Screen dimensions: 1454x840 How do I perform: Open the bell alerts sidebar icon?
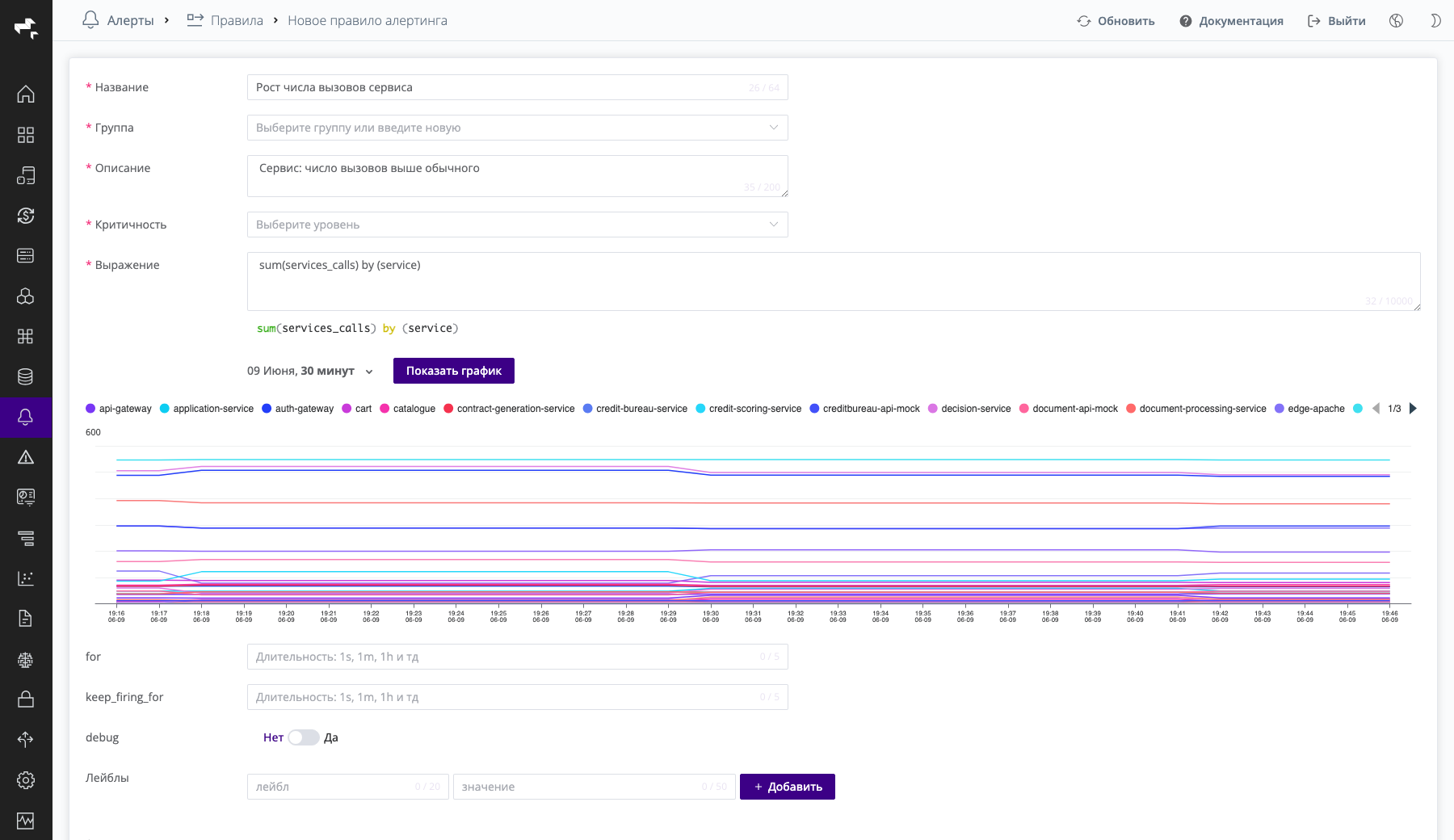(26, 417)
